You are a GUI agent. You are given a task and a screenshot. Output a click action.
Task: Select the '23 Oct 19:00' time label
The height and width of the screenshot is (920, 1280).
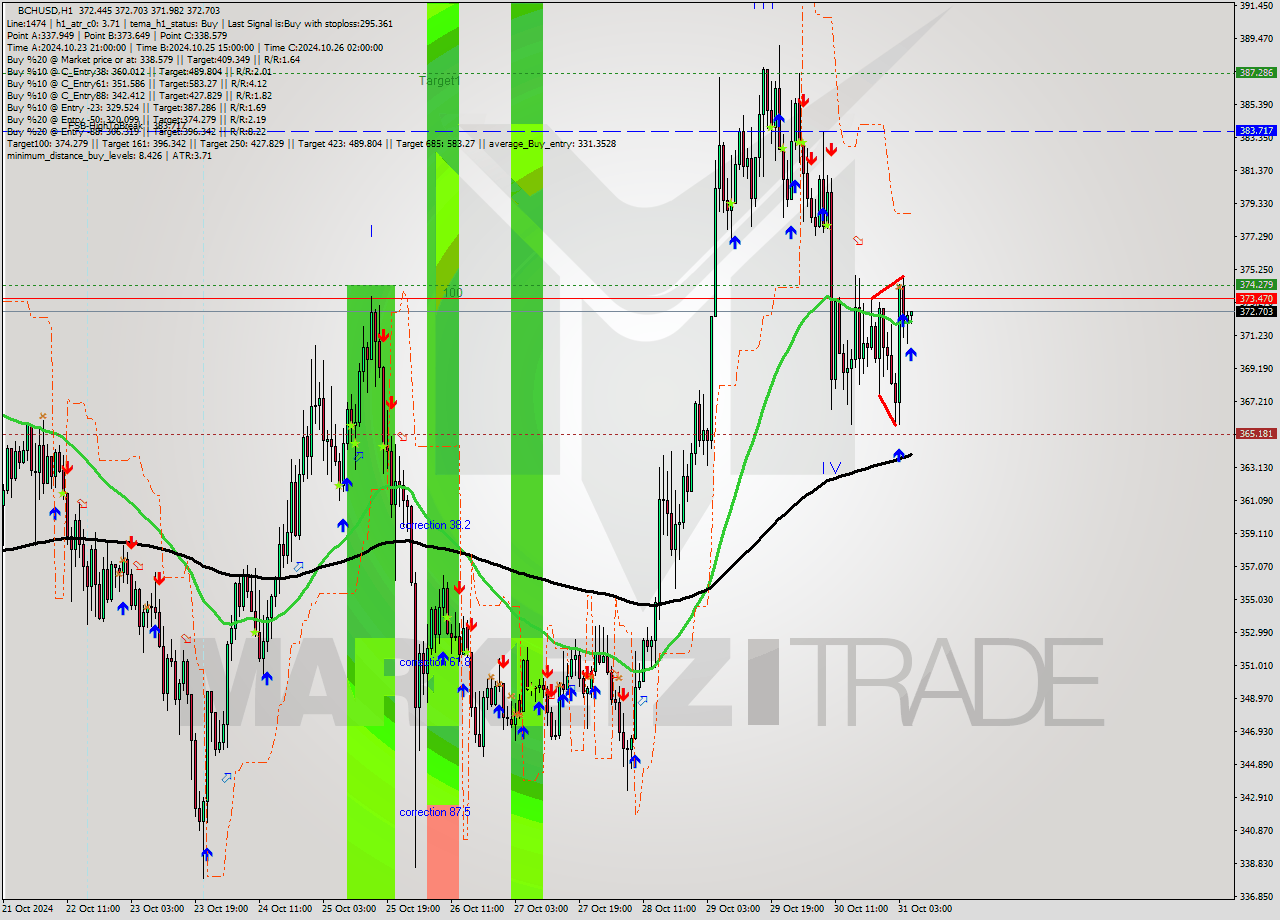(219, 909)
